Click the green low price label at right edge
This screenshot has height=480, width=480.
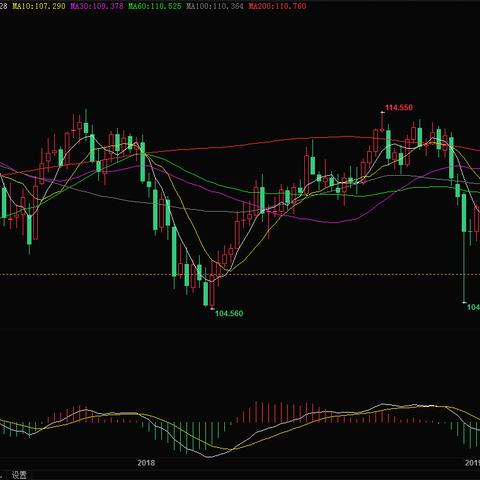(473, 307)
